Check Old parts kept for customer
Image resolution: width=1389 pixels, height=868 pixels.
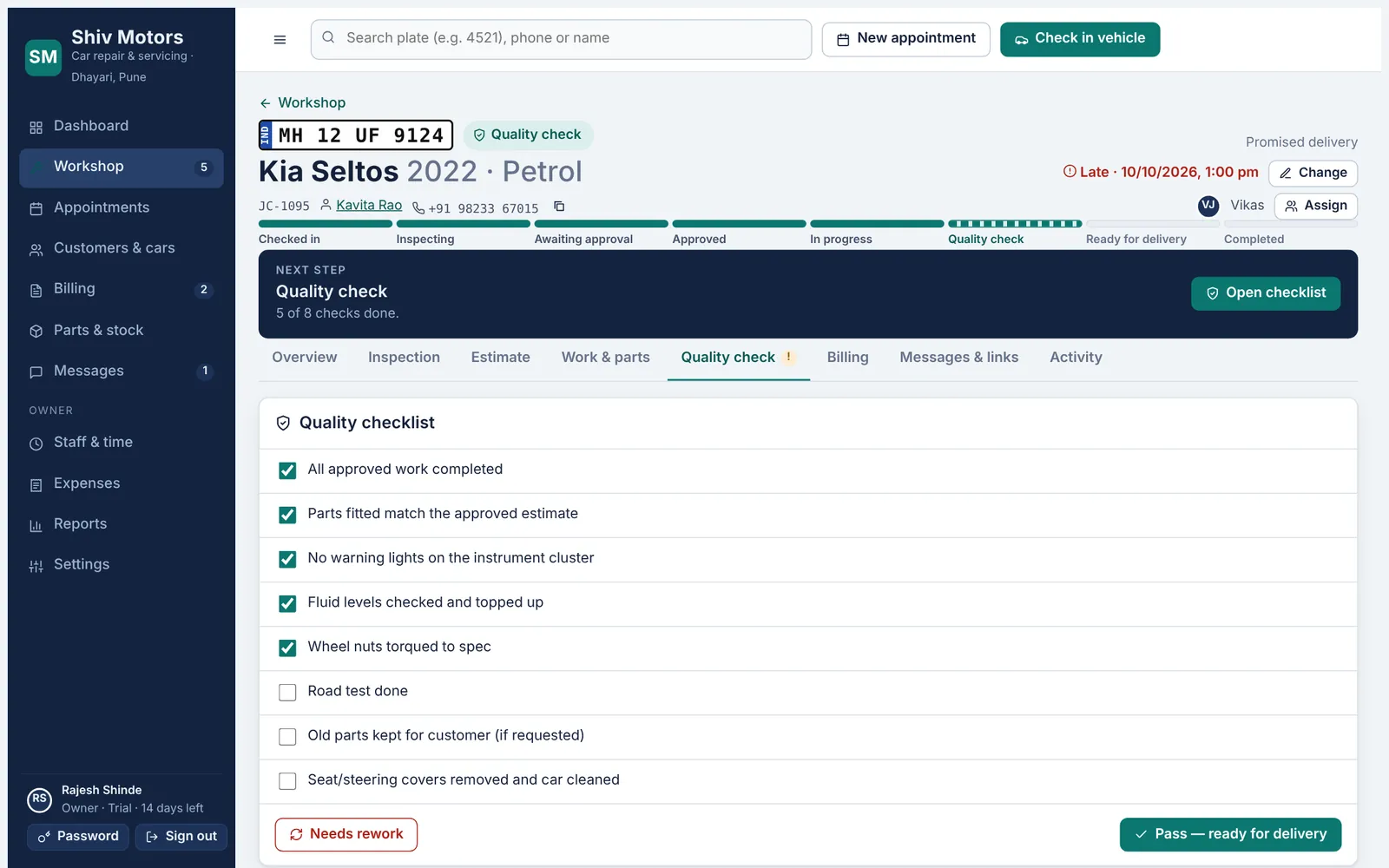click(x=287, y=736)
